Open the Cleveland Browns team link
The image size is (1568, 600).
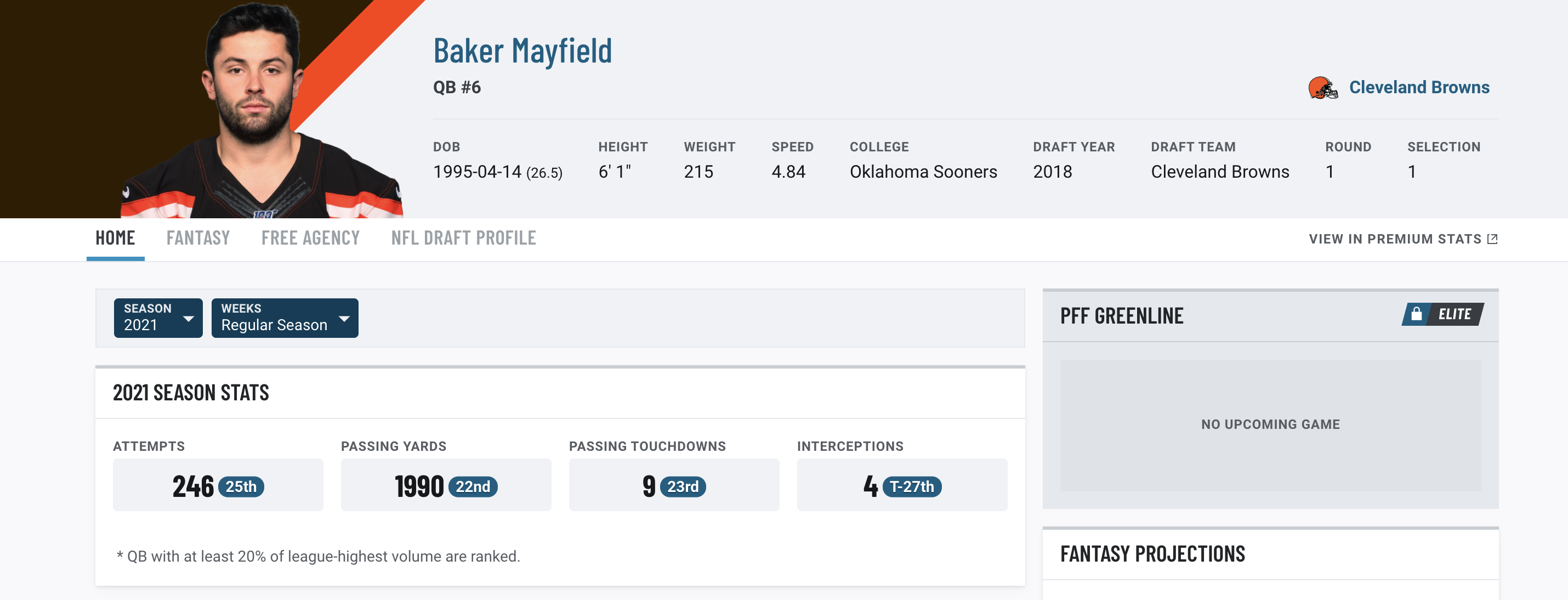pyautogui.click(x=1419, y=87)
